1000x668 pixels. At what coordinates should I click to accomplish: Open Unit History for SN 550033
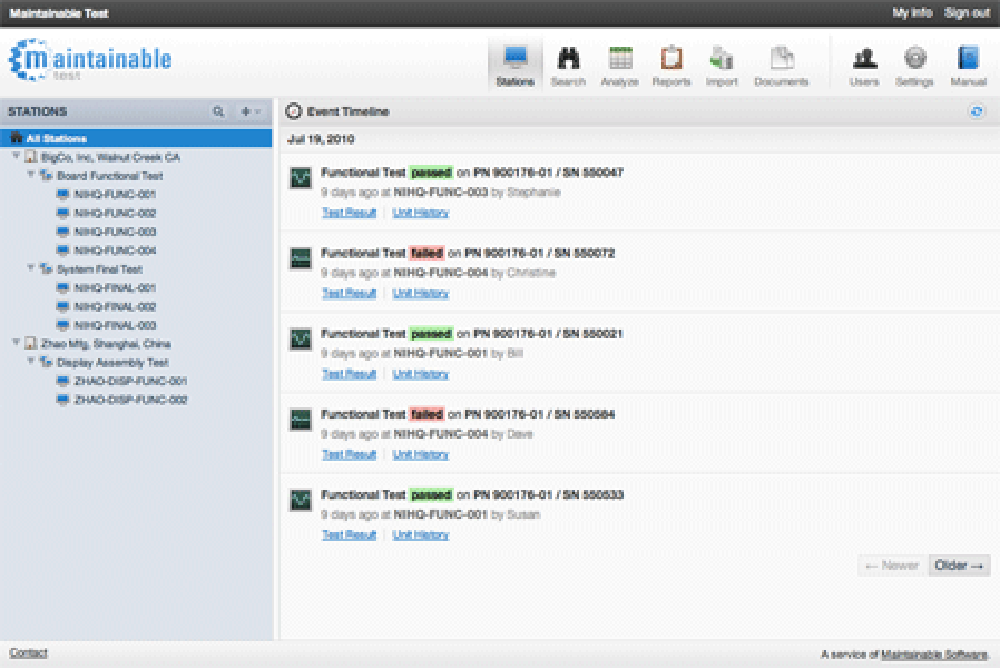coord(420,535)
